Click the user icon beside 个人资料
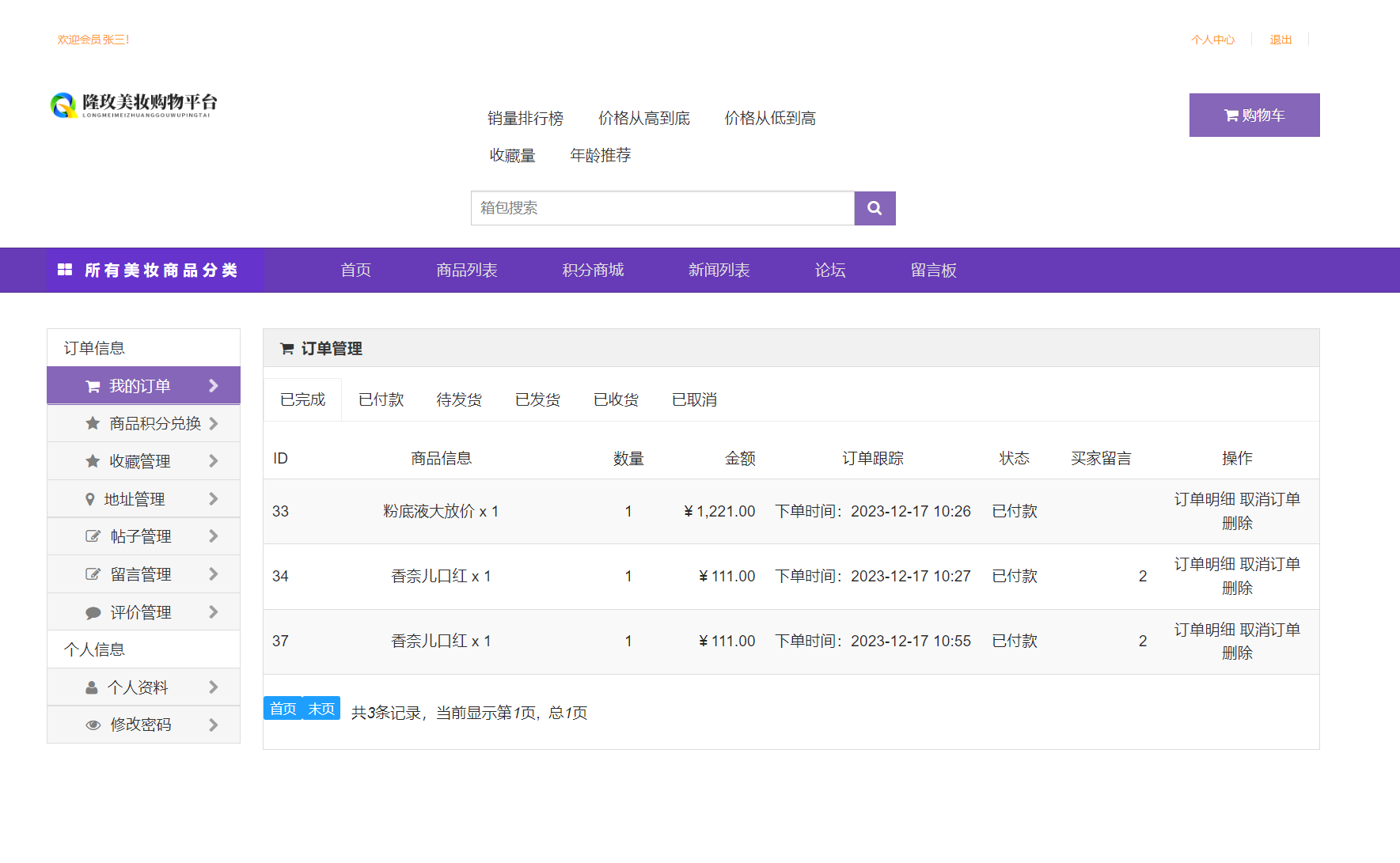The width and height of the screenshot is (1400, 863). tap(92, 687)
